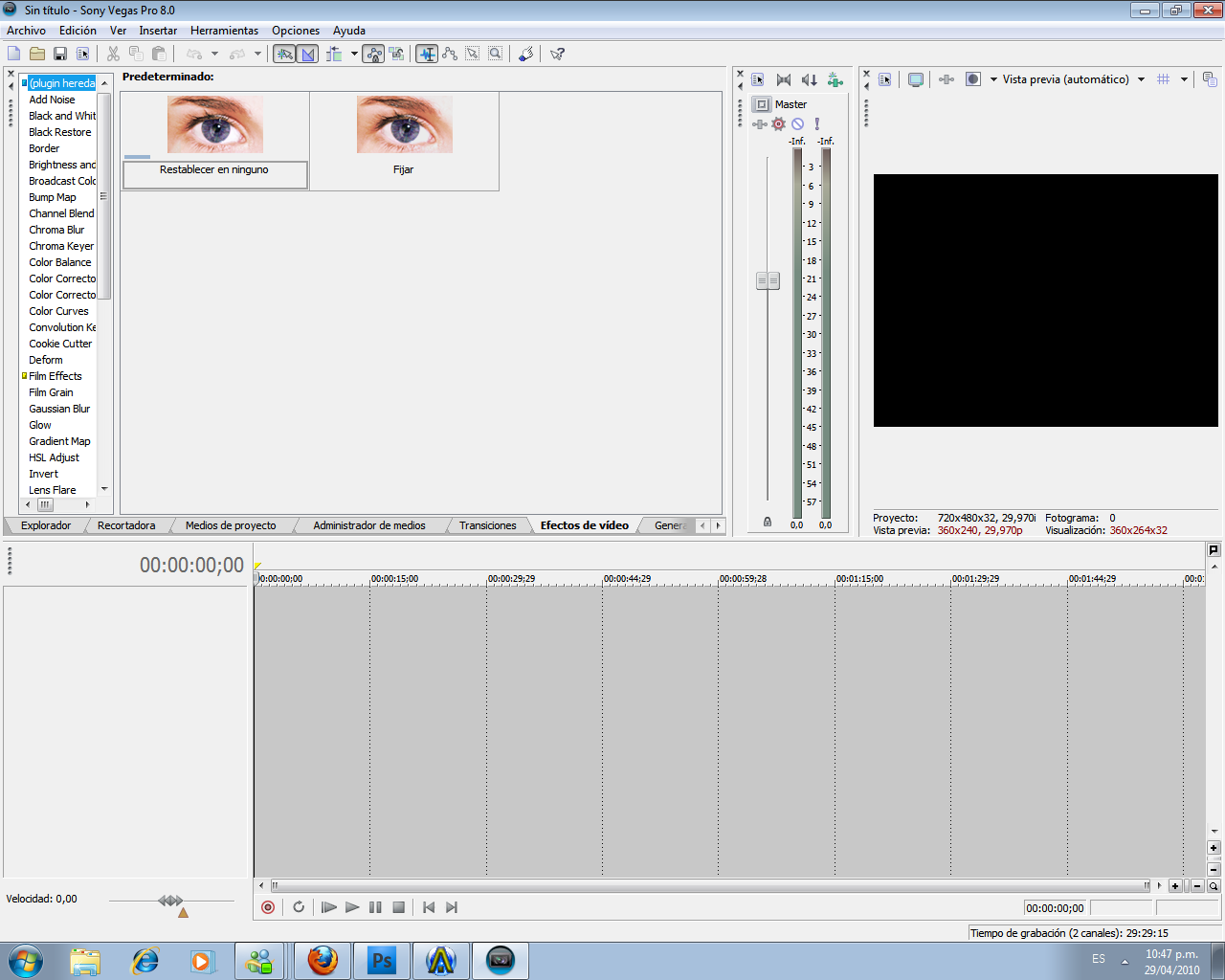Toggle snapping in the toolbar

[x=285, y=54]
